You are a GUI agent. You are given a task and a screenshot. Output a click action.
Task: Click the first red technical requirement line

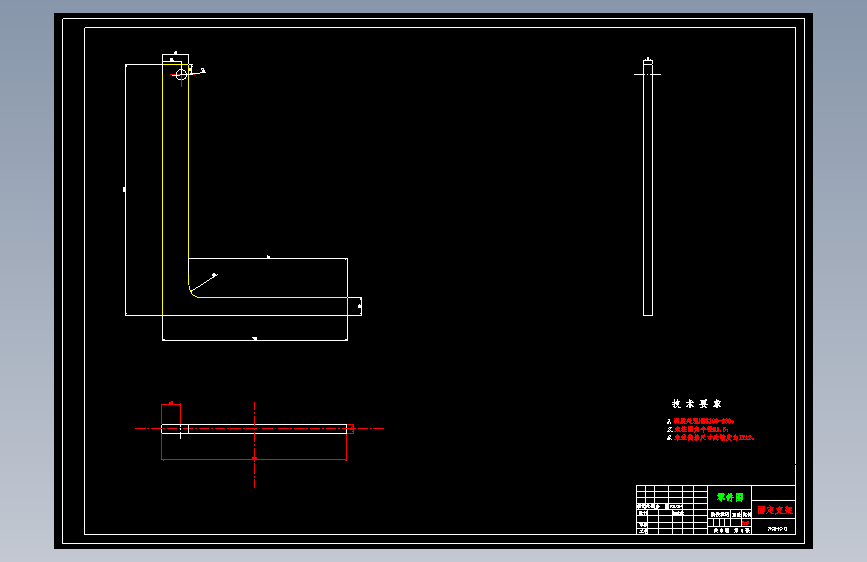[x=703, y=421]
